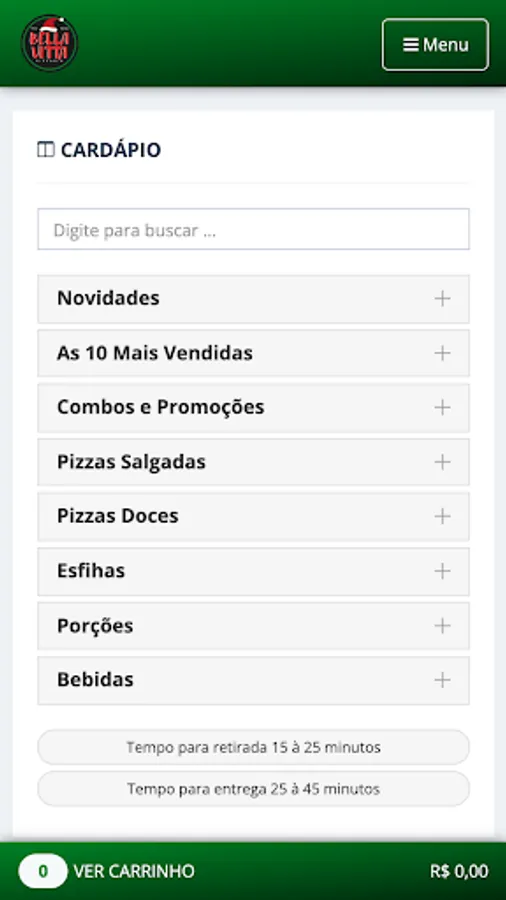The image size is (506, 900).
Task: Expand the Porções category
Action: (x=254, y=626)
